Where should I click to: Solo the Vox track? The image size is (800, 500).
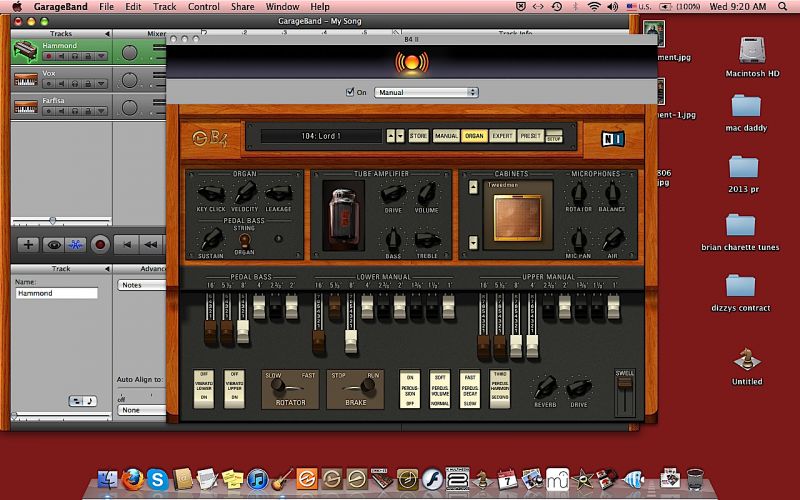(x=75, y=83)
